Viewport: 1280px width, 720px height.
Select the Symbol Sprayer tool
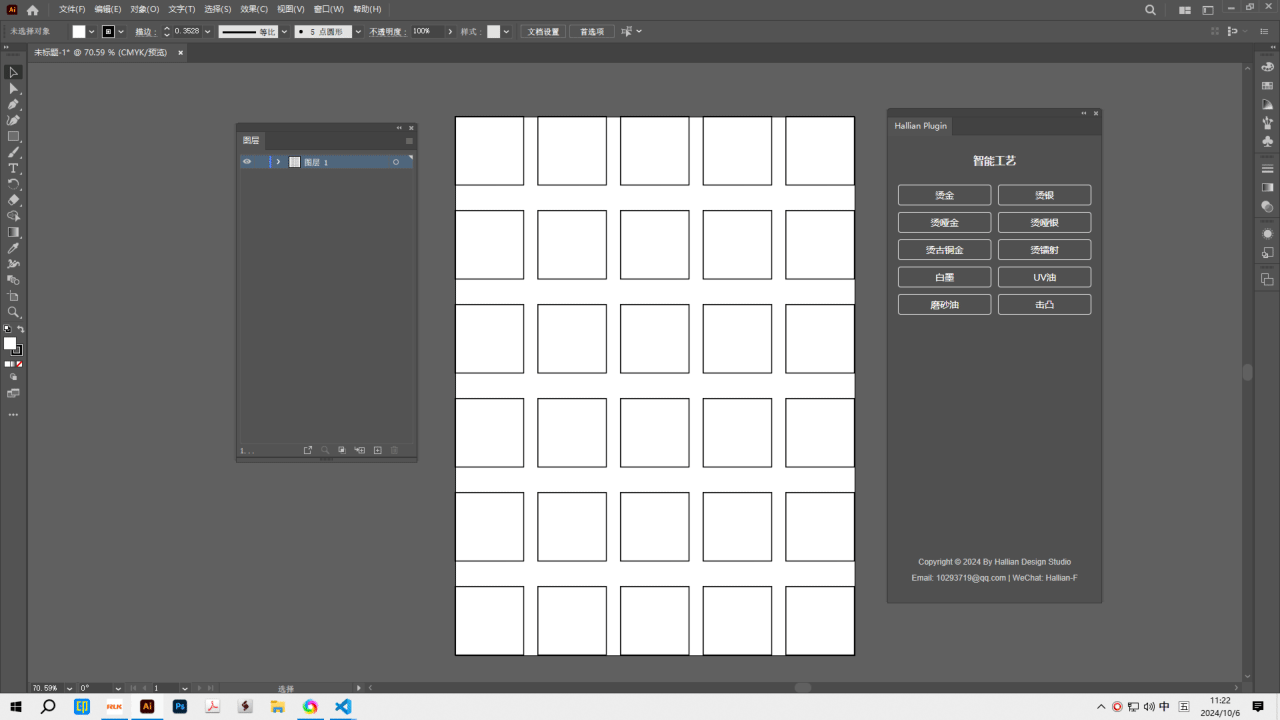click(14, 264)
